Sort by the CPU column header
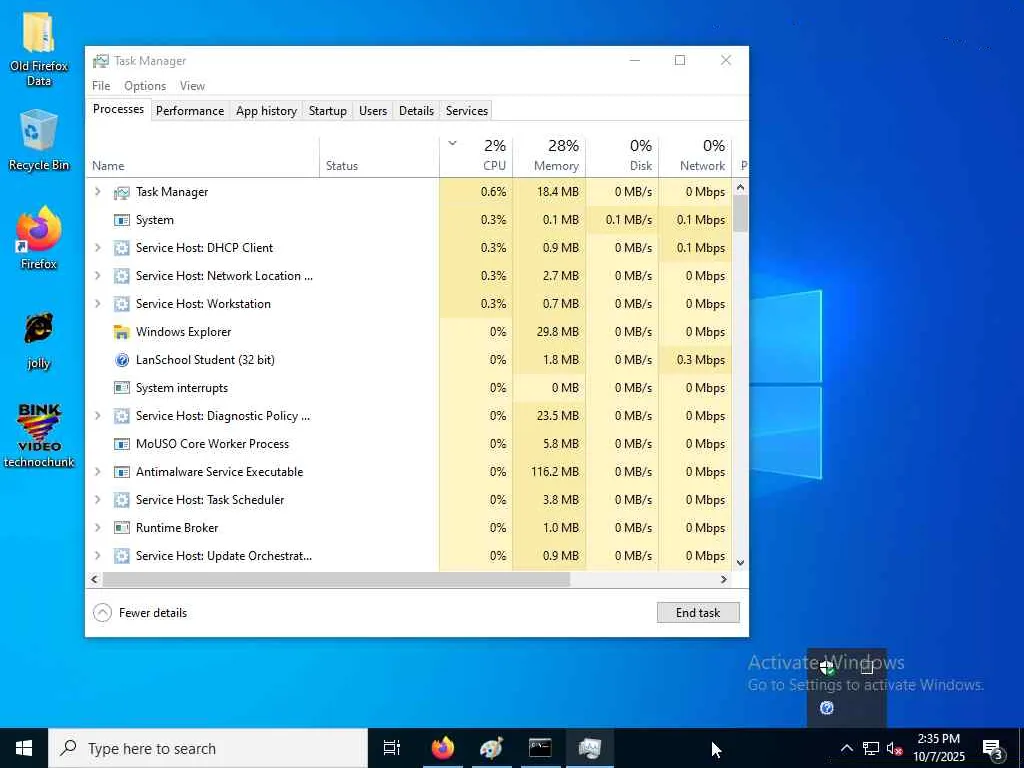This screenshot has width=1024, height=768. pos(476,155)
